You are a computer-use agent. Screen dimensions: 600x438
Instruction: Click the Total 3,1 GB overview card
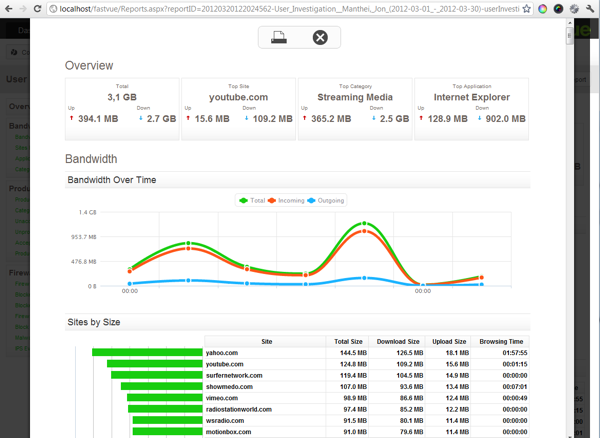click(122, 109)
